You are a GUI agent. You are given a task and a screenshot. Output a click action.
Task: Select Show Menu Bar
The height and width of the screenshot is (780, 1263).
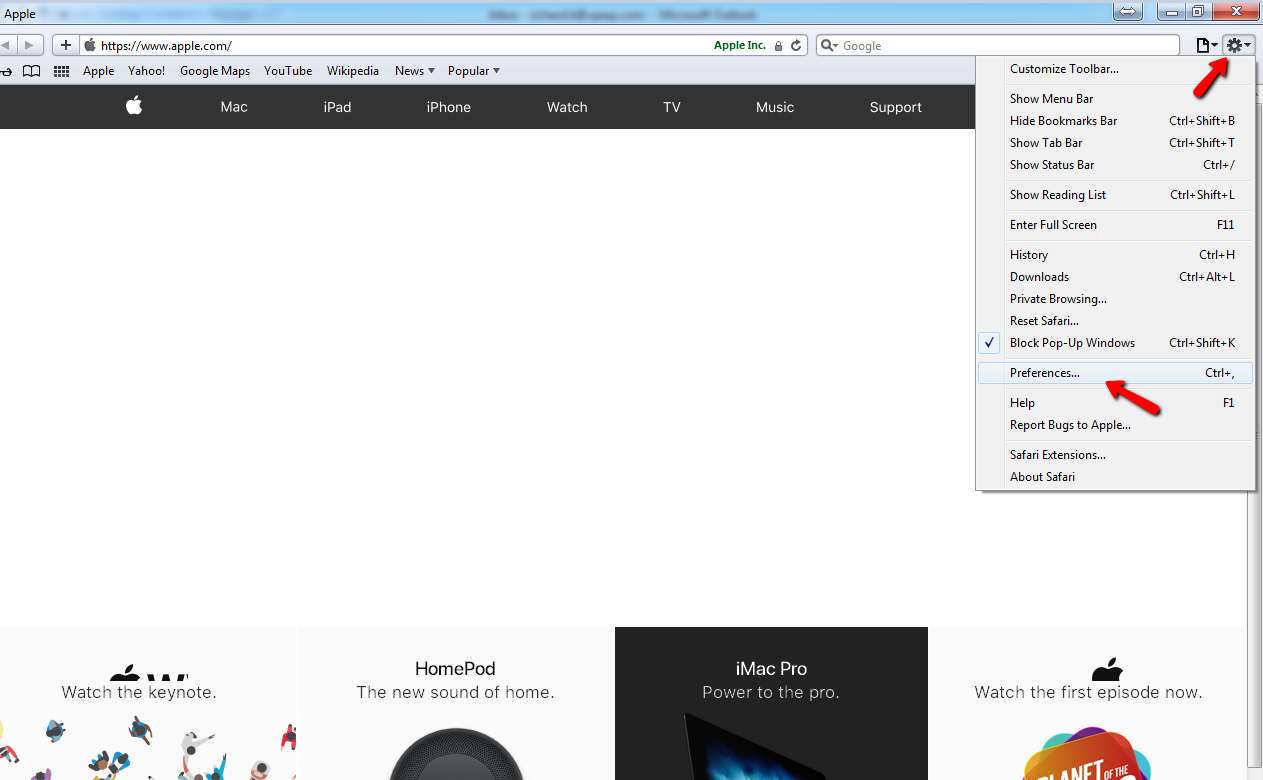pyautogui.click(x=1115, y=99)
